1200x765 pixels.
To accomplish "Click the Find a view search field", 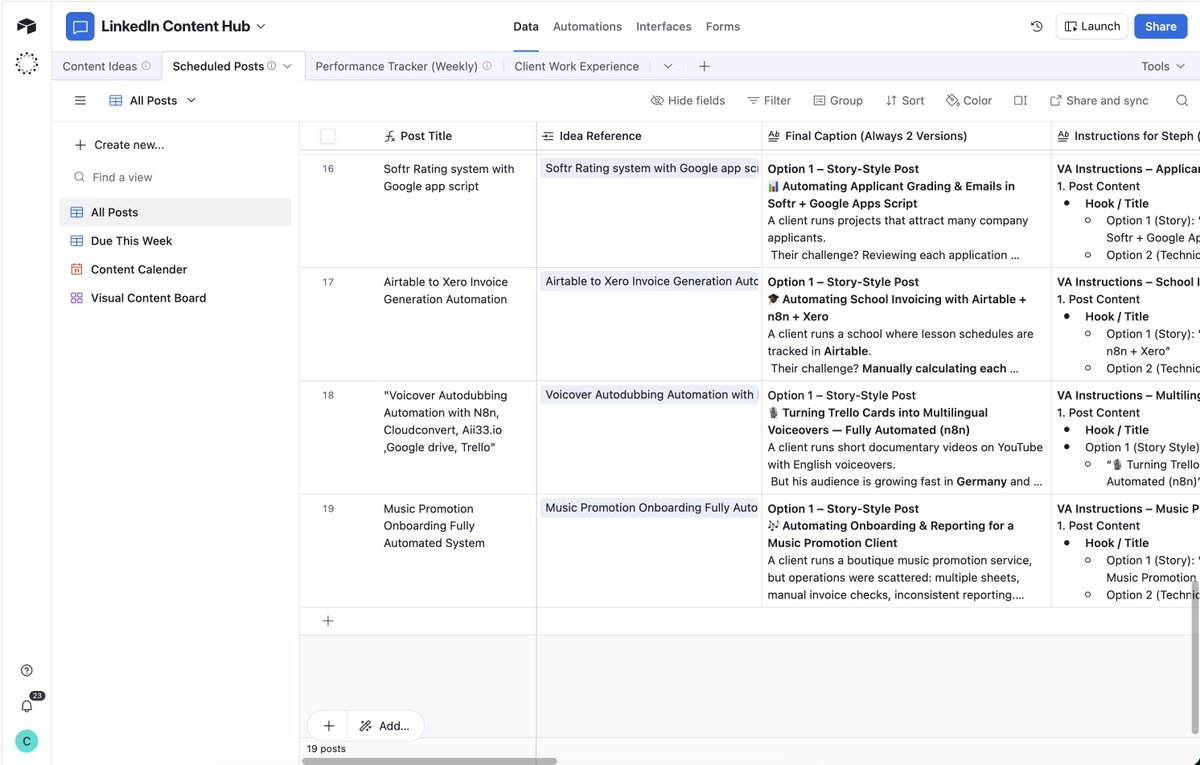I will click(175, 177).
